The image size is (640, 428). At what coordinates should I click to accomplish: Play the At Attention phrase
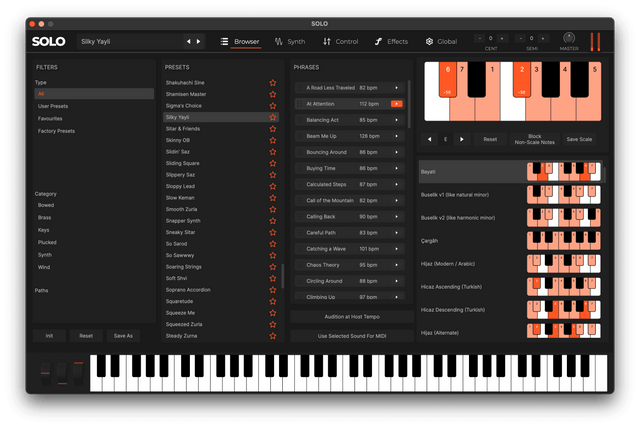click(x=397, y=103)
